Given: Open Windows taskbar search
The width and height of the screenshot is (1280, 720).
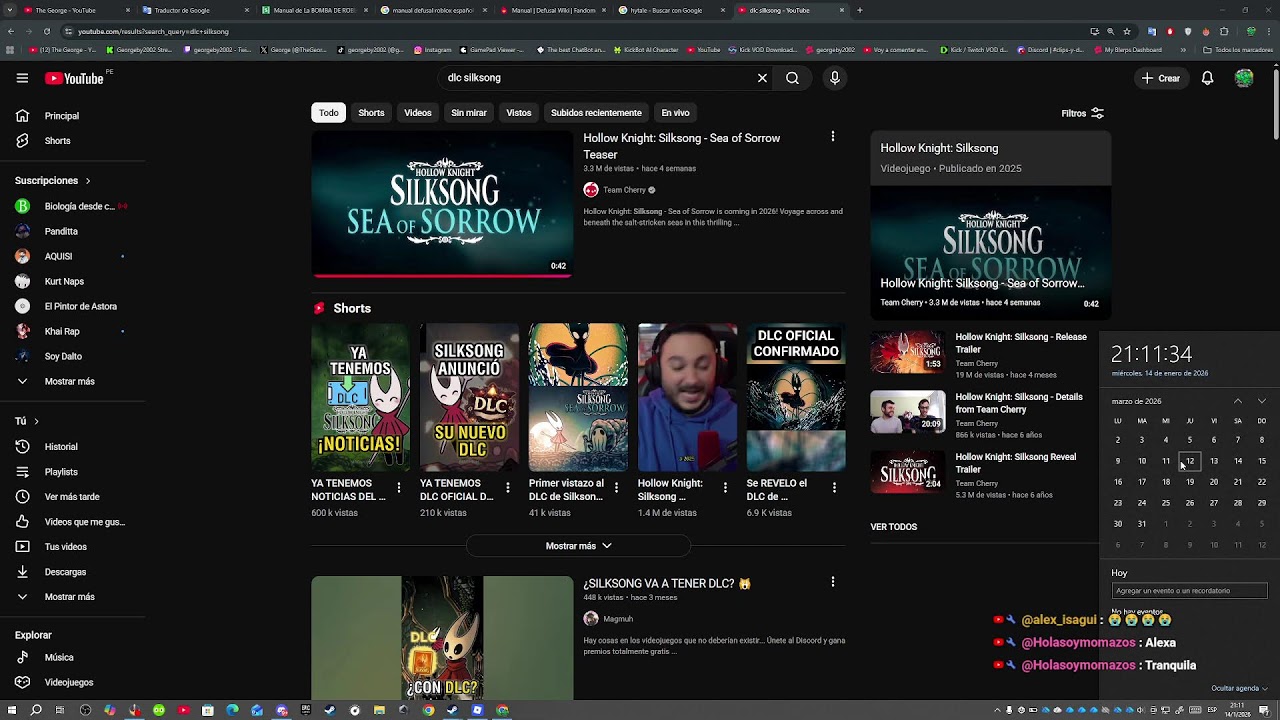Looking at the screenshot, I should (36, 710).
